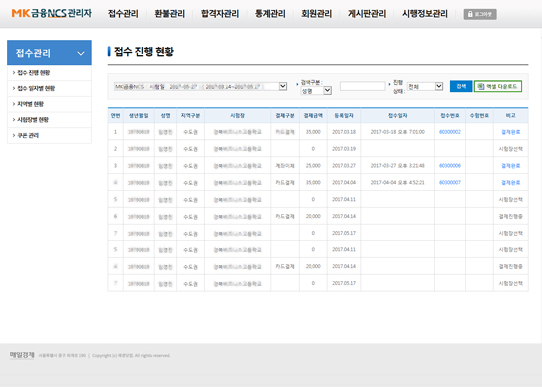The image size is (542, 387).
Task: Open the 회원관리 top menu
Action: 316,14
